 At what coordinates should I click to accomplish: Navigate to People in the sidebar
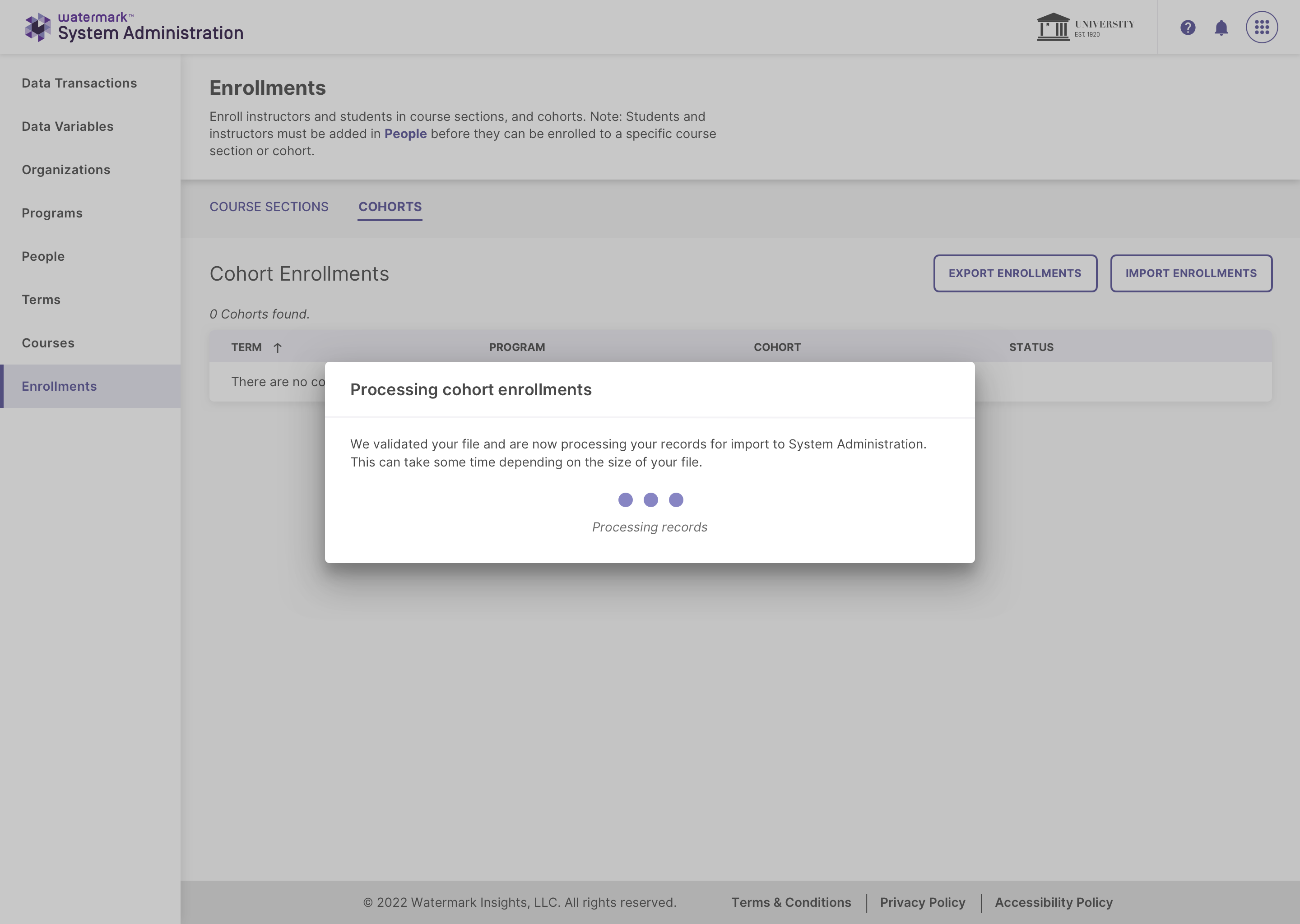(43, 256)
